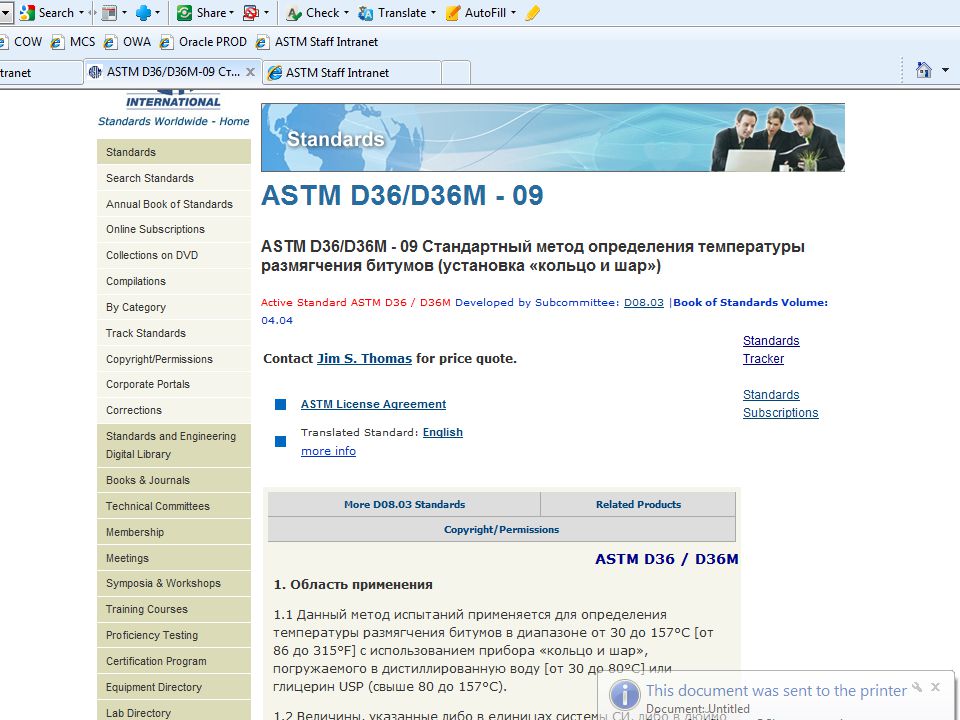960x720 pixels.
Task: Select Standards in the sidebar menu
Action: click(174, 152)
